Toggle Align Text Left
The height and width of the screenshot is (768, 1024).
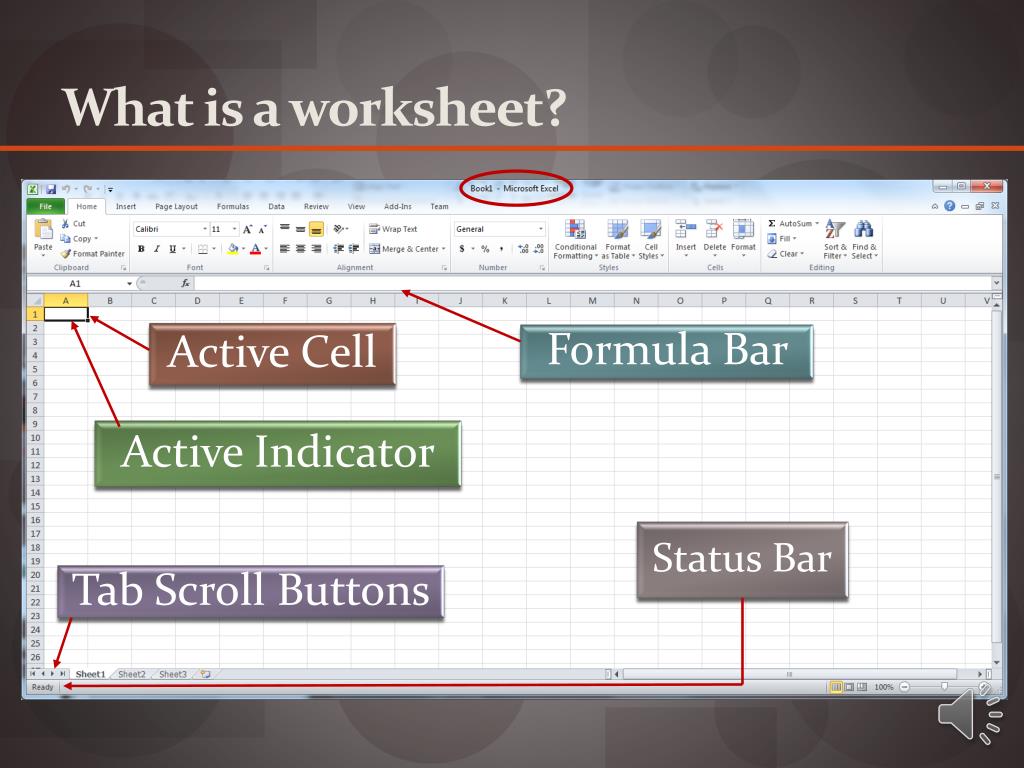coord(285,249)
